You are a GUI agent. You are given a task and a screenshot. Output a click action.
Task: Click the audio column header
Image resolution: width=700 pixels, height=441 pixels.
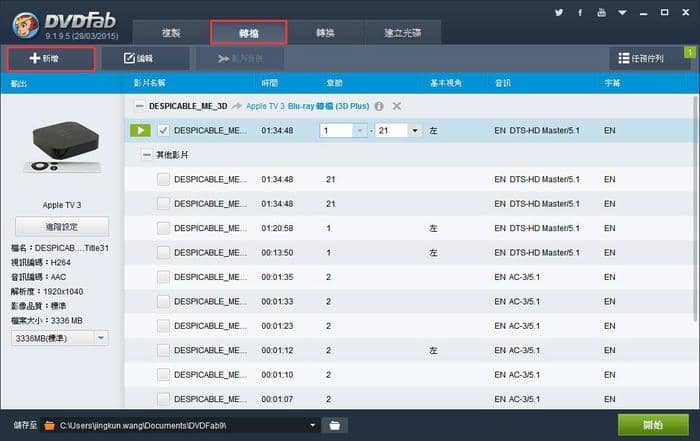click(x=503, y=83)
